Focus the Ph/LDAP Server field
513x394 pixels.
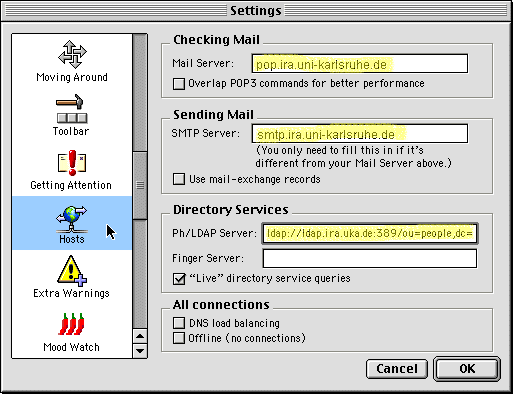coord(370,233)
